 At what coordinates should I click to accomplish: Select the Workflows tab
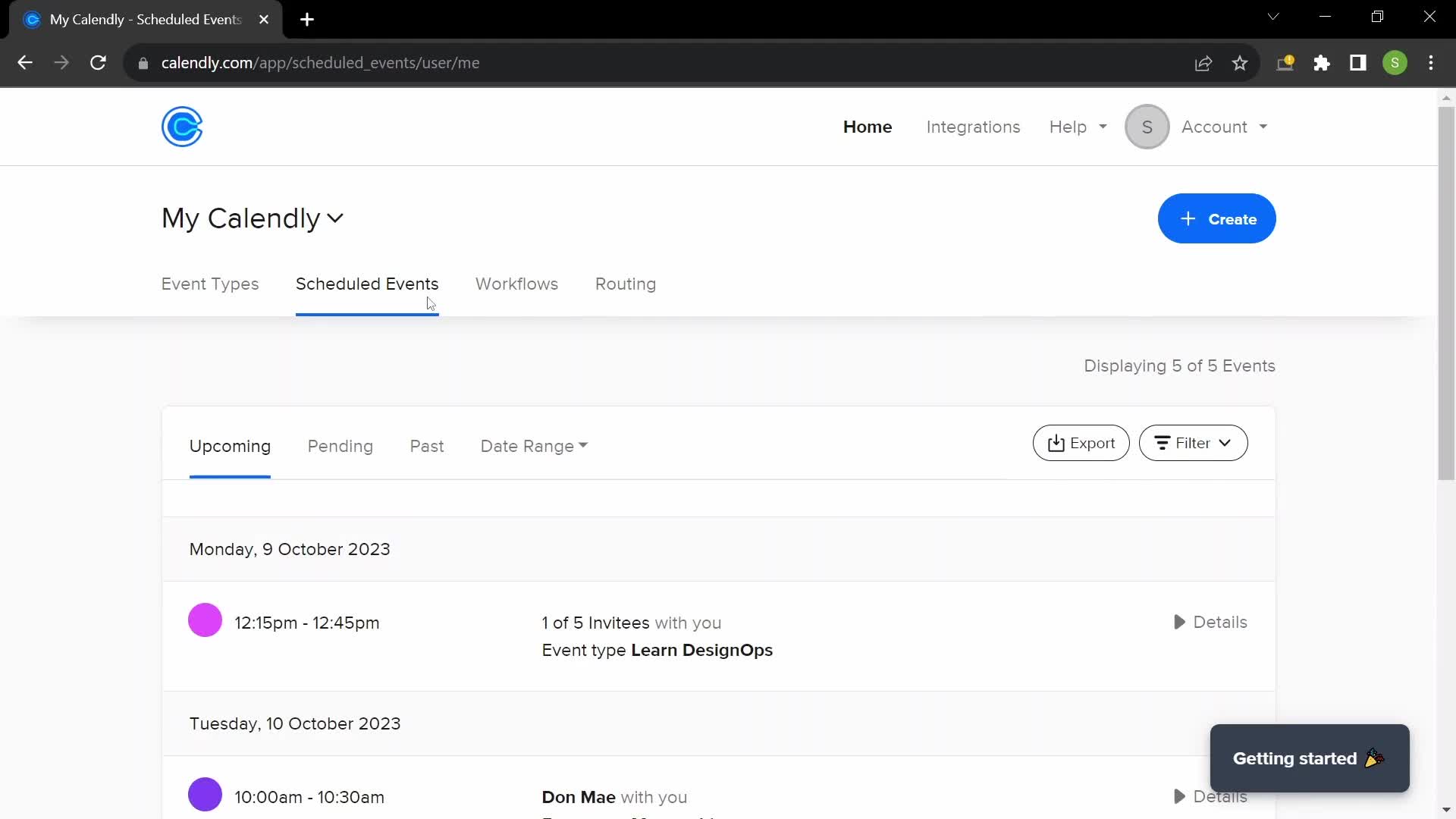pyautogui.click(x=517, y=284)
